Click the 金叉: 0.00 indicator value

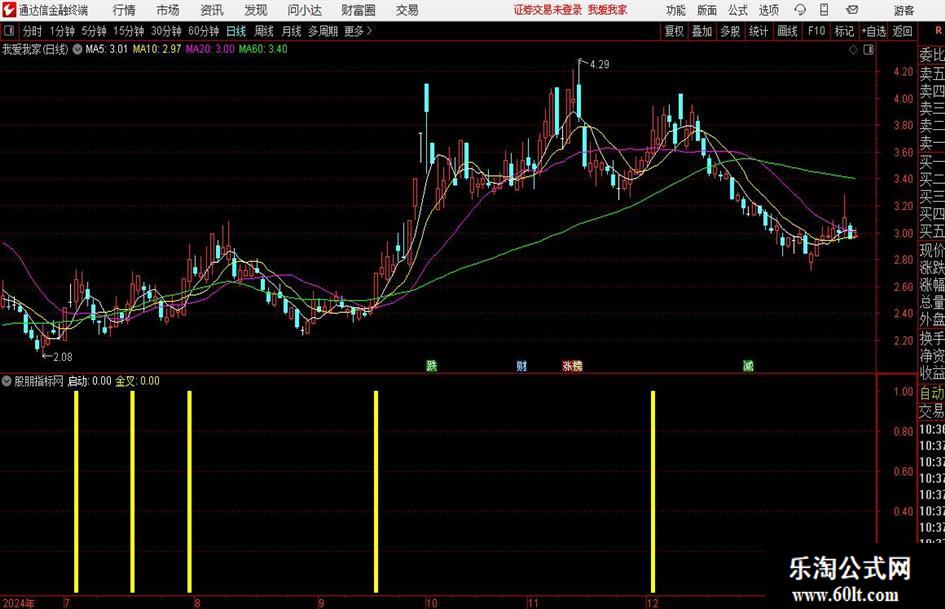pyautogui.click(x=137, y=381)
